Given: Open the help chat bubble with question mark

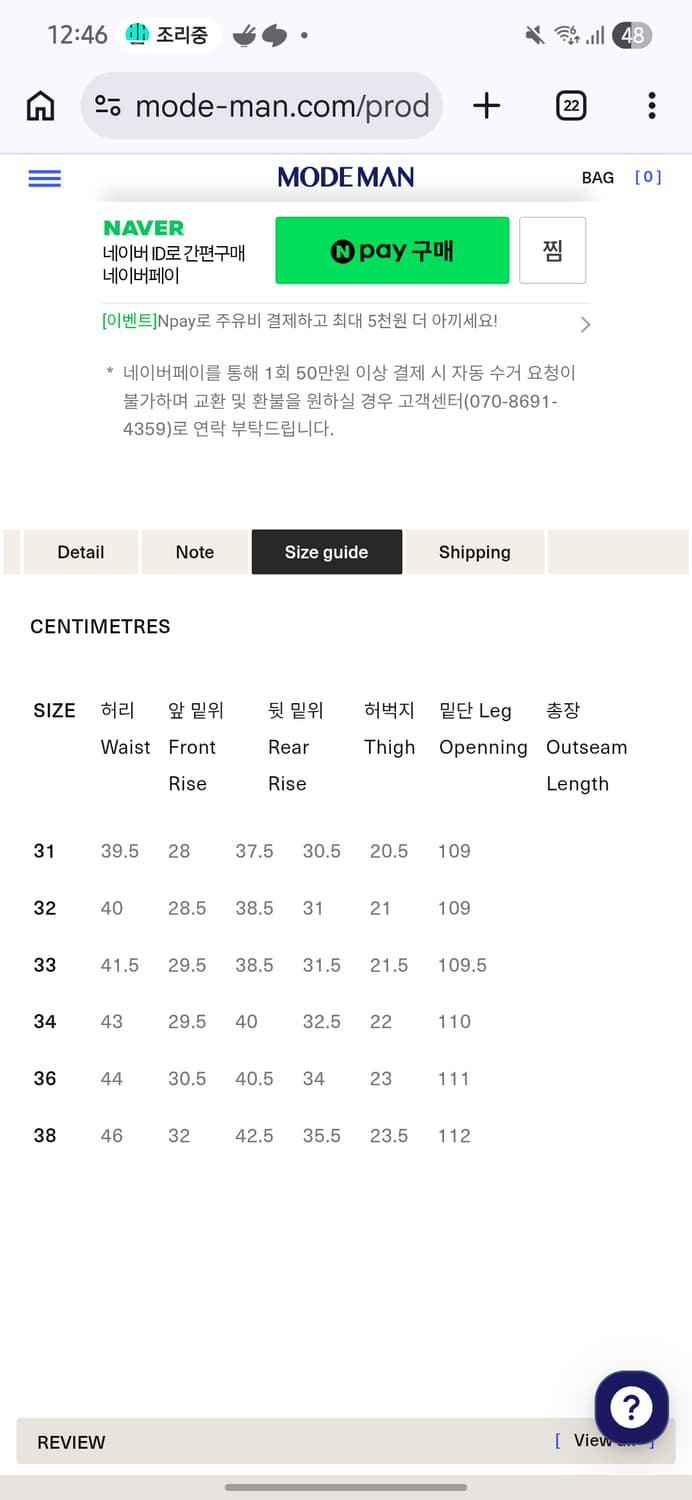Looking at the screenshot, I should [631, 1407].
